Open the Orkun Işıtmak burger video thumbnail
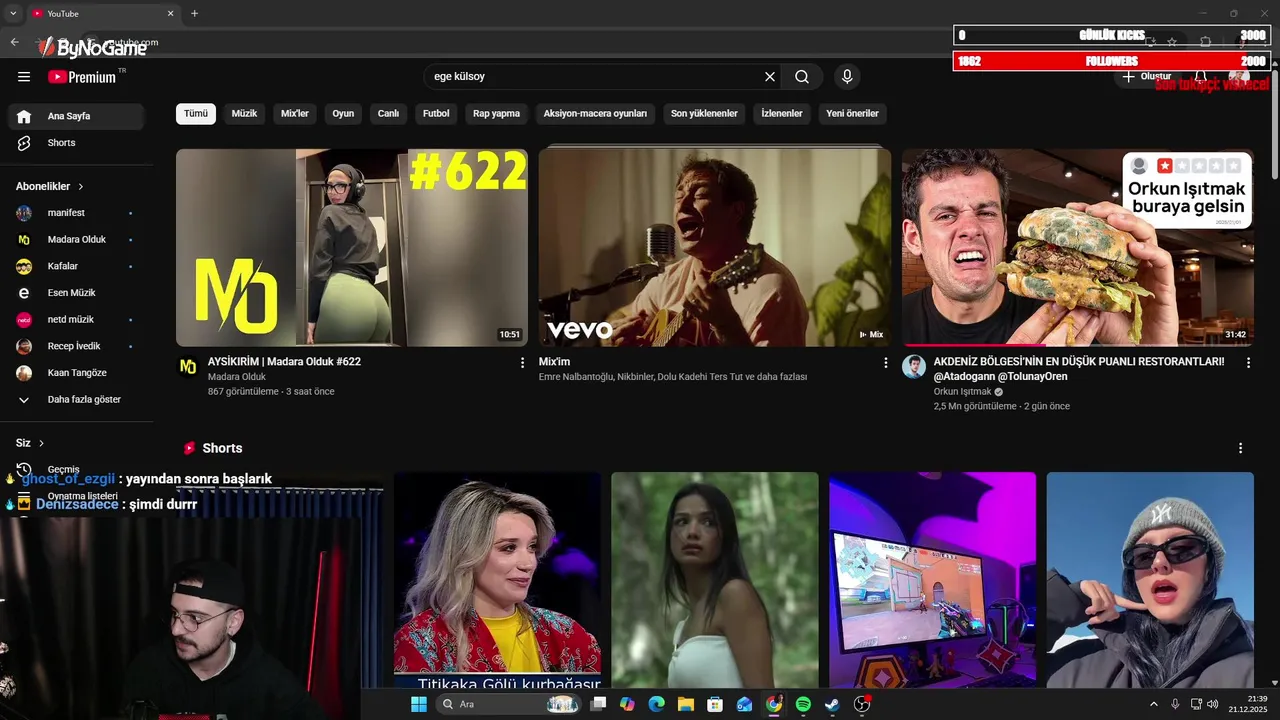The height and width of the screenshot is (720, 1280). tap(1078, 247)
